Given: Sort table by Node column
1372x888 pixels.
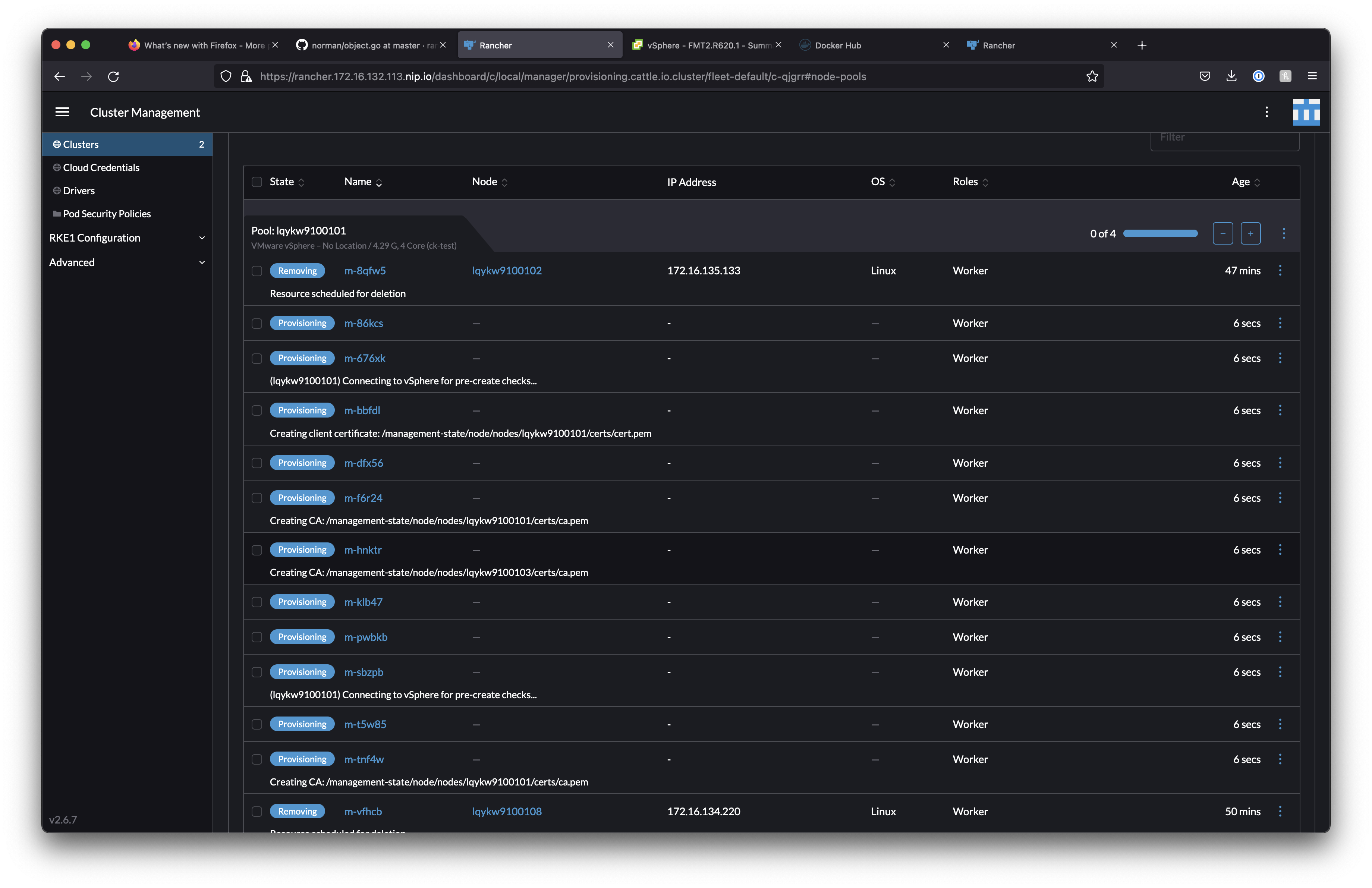Looking at the screenshot, I should point(490,182).
